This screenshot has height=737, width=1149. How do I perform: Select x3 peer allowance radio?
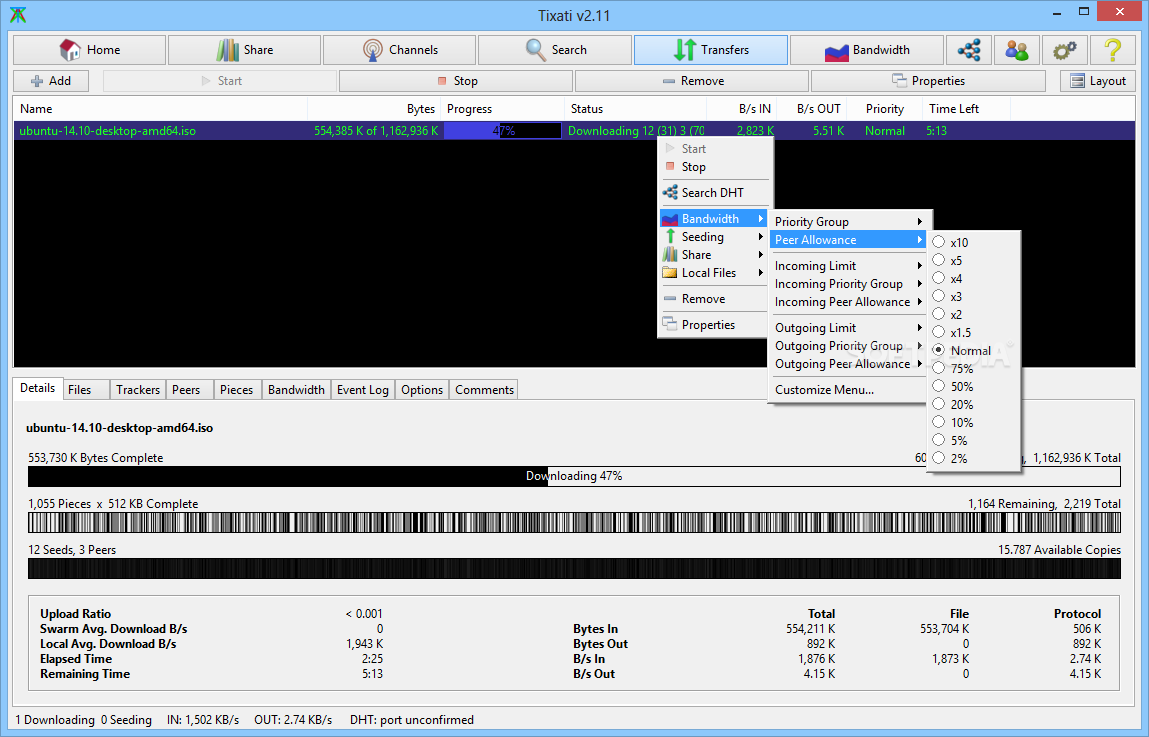(x=938, y=295)
